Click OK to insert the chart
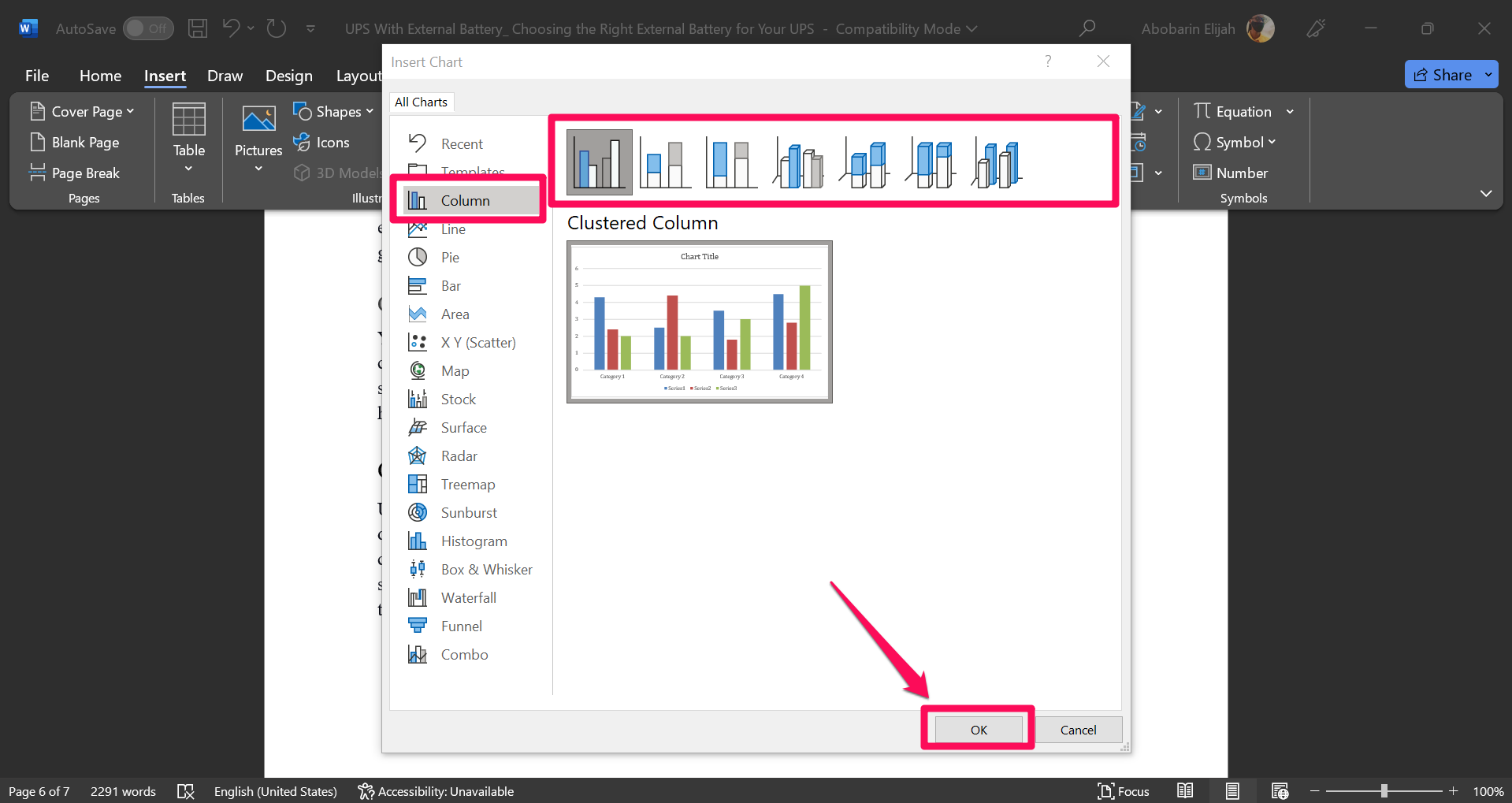 (x=978, y=729)
